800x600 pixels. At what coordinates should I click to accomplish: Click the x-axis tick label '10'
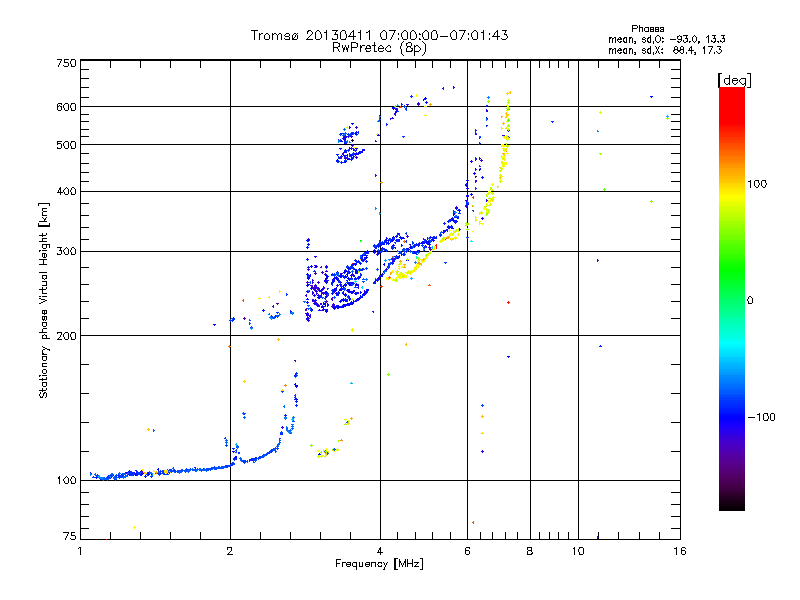(578, 551)
